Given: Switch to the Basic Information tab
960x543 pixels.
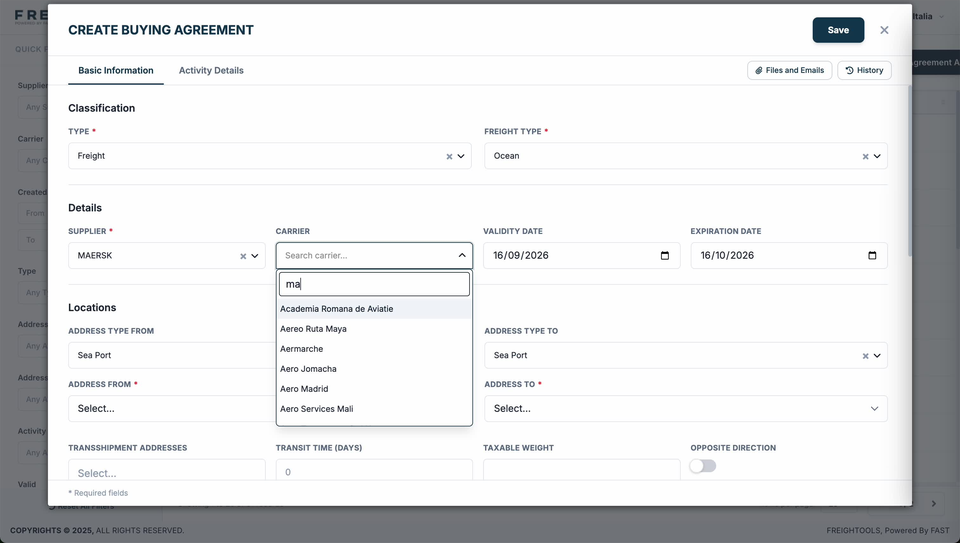Looking at the screenshot, I should [x=116, y=70].
